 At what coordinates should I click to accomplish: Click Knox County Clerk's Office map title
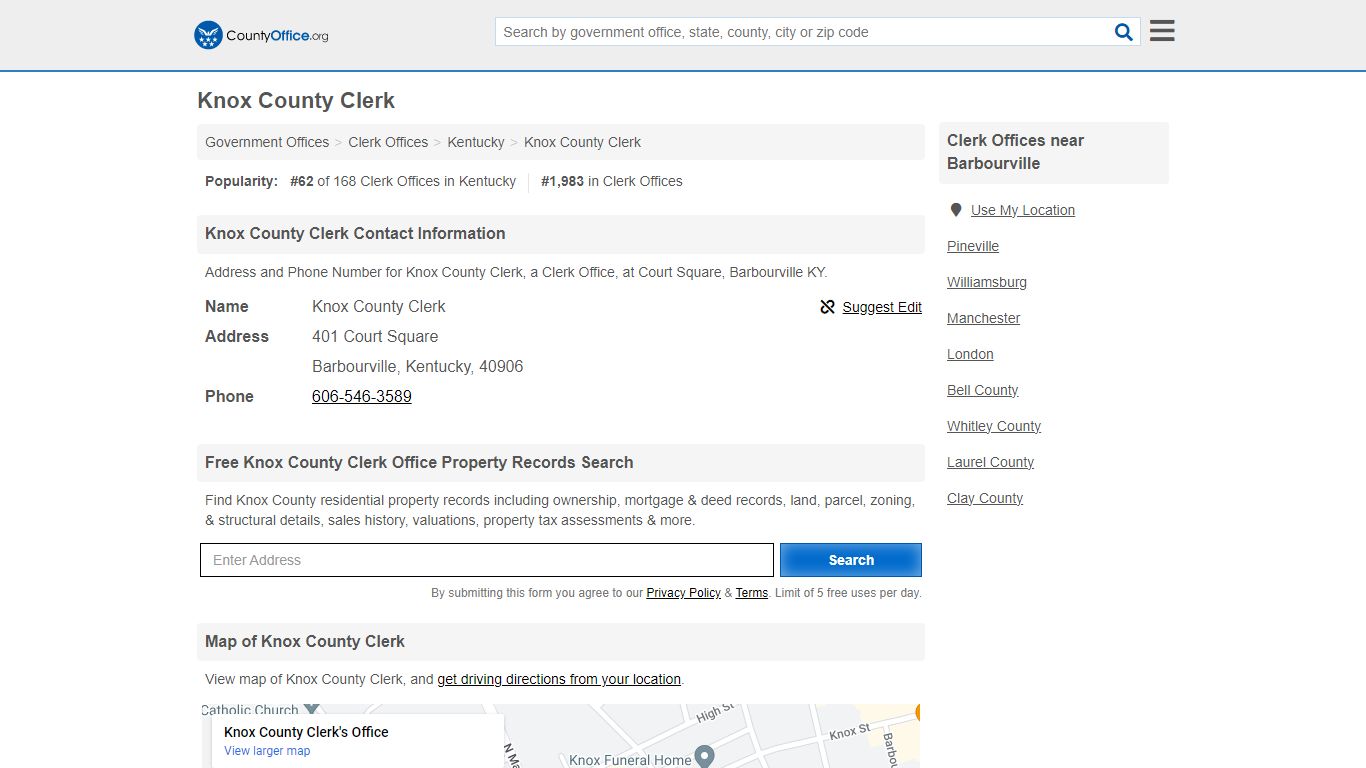(x=306, y=732)
